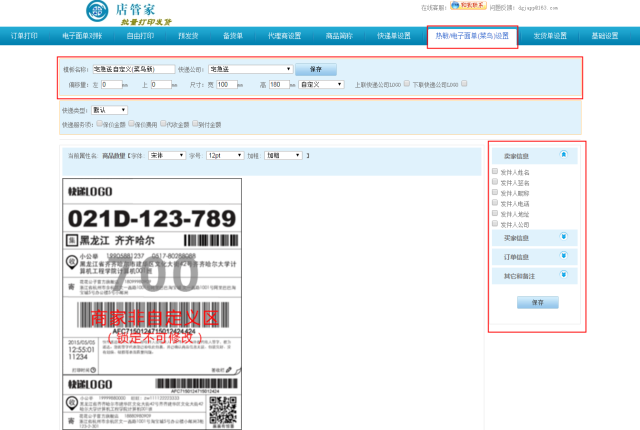Screen dimensions: 640x430
Task: Expand the 订单信息 section arrow icon
Action: pyautogui.click(x=563, y=257)
